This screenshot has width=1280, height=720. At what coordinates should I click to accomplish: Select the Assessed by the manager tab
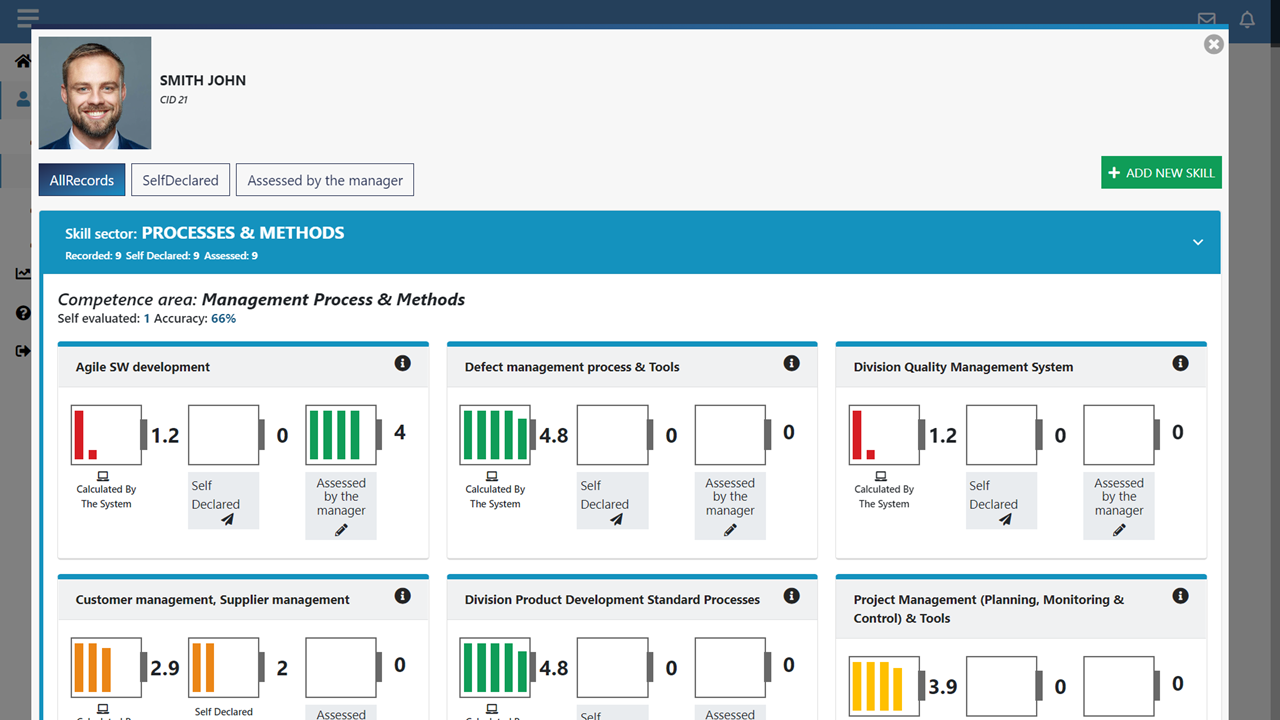tap(325, 180)
